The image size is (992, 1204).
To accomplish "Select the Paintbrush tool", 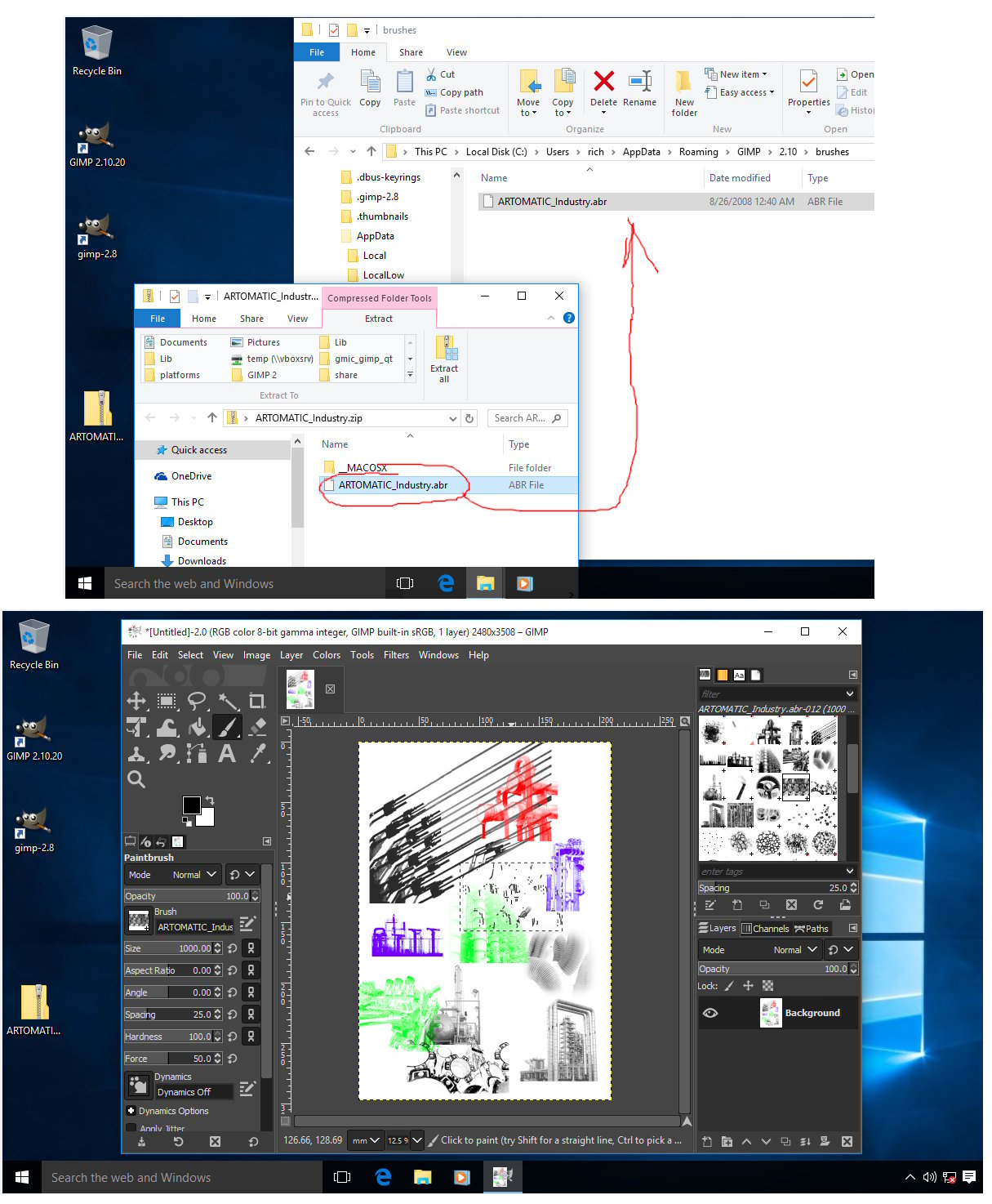I will 227,727.
